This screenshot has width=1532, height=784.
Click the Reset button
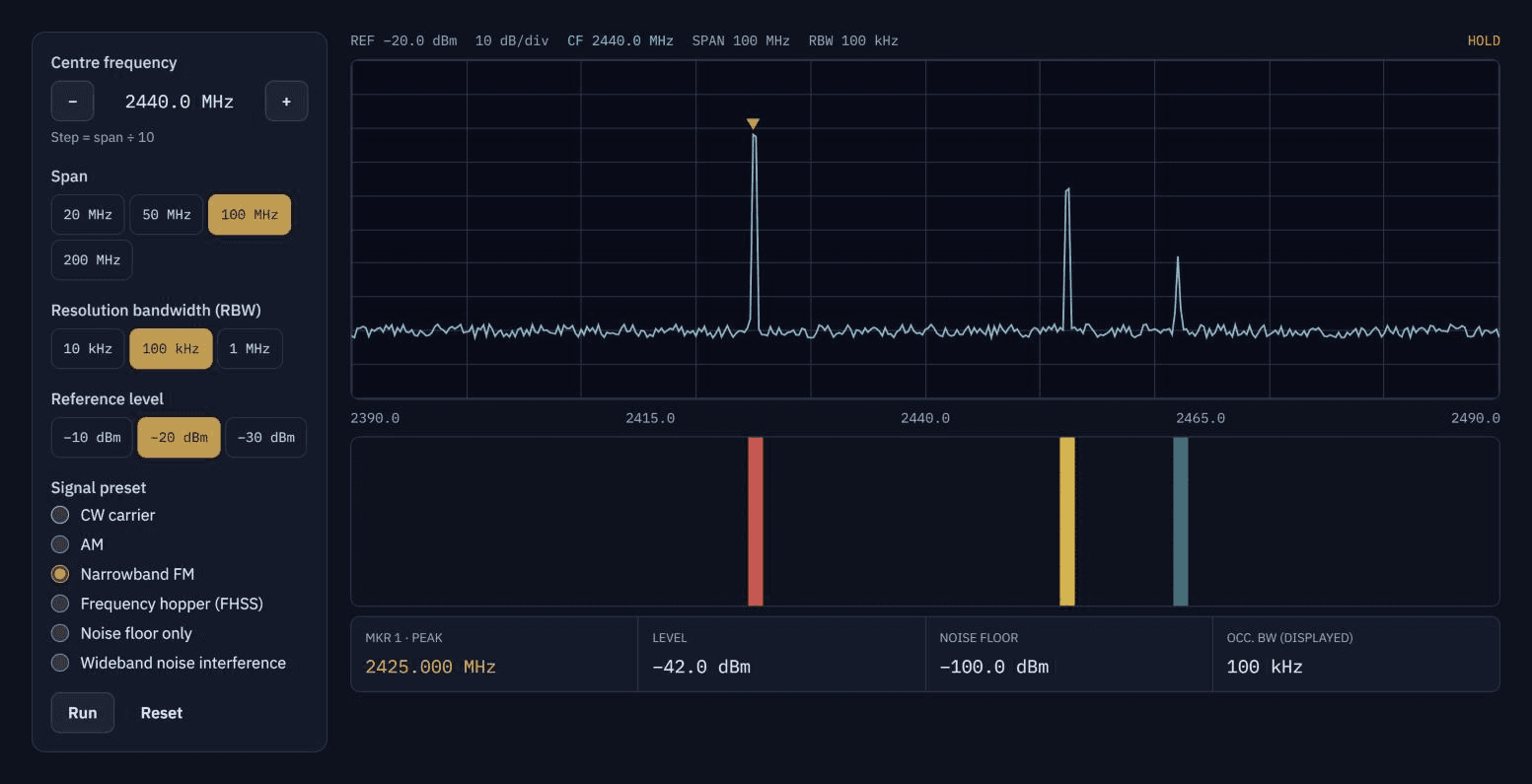(x=162, y=712)
